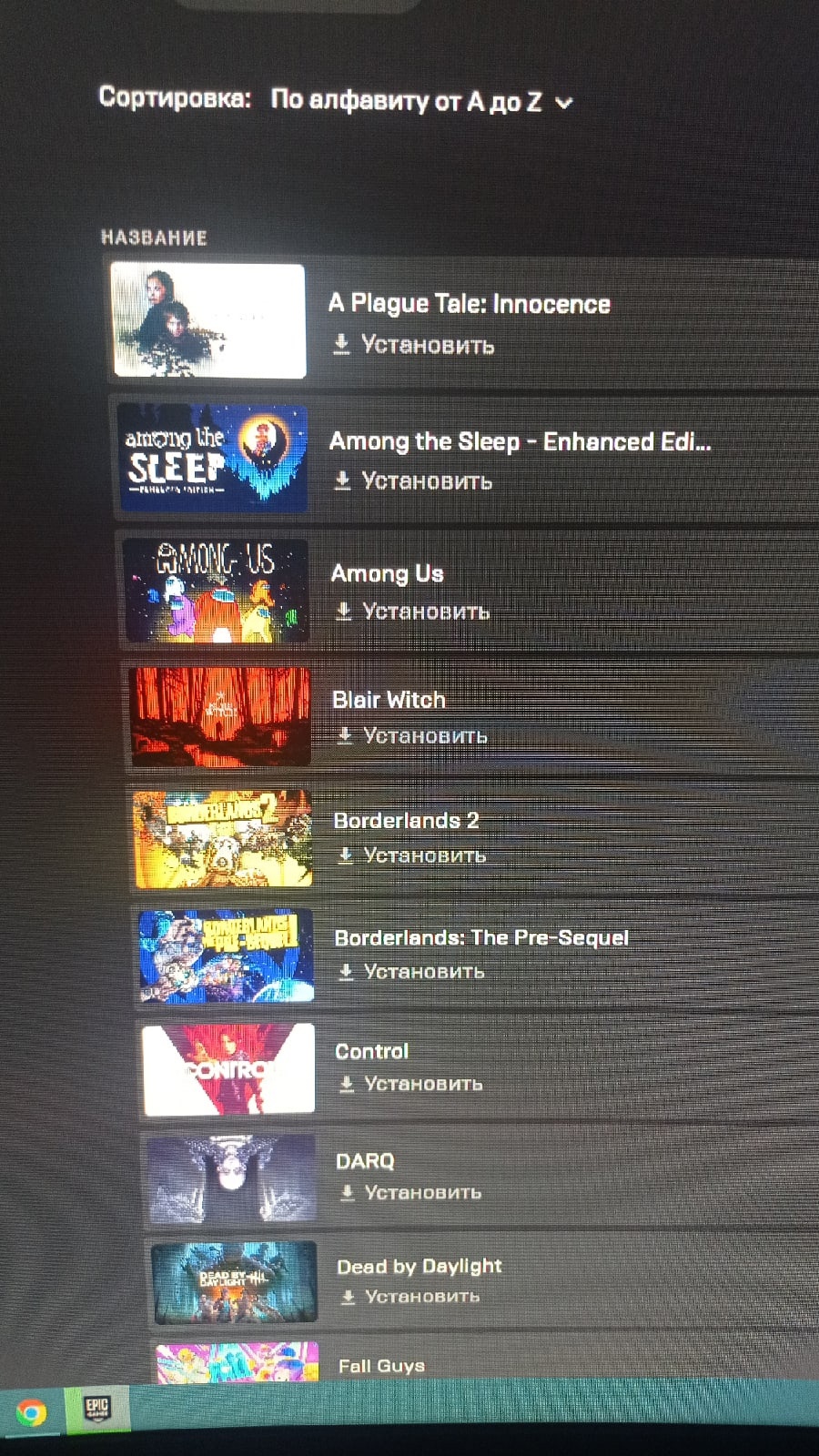Screen dimensions: 819x1456
Task: Open the Borderlands 2 cover thumbnail
Action: [222, 839]
